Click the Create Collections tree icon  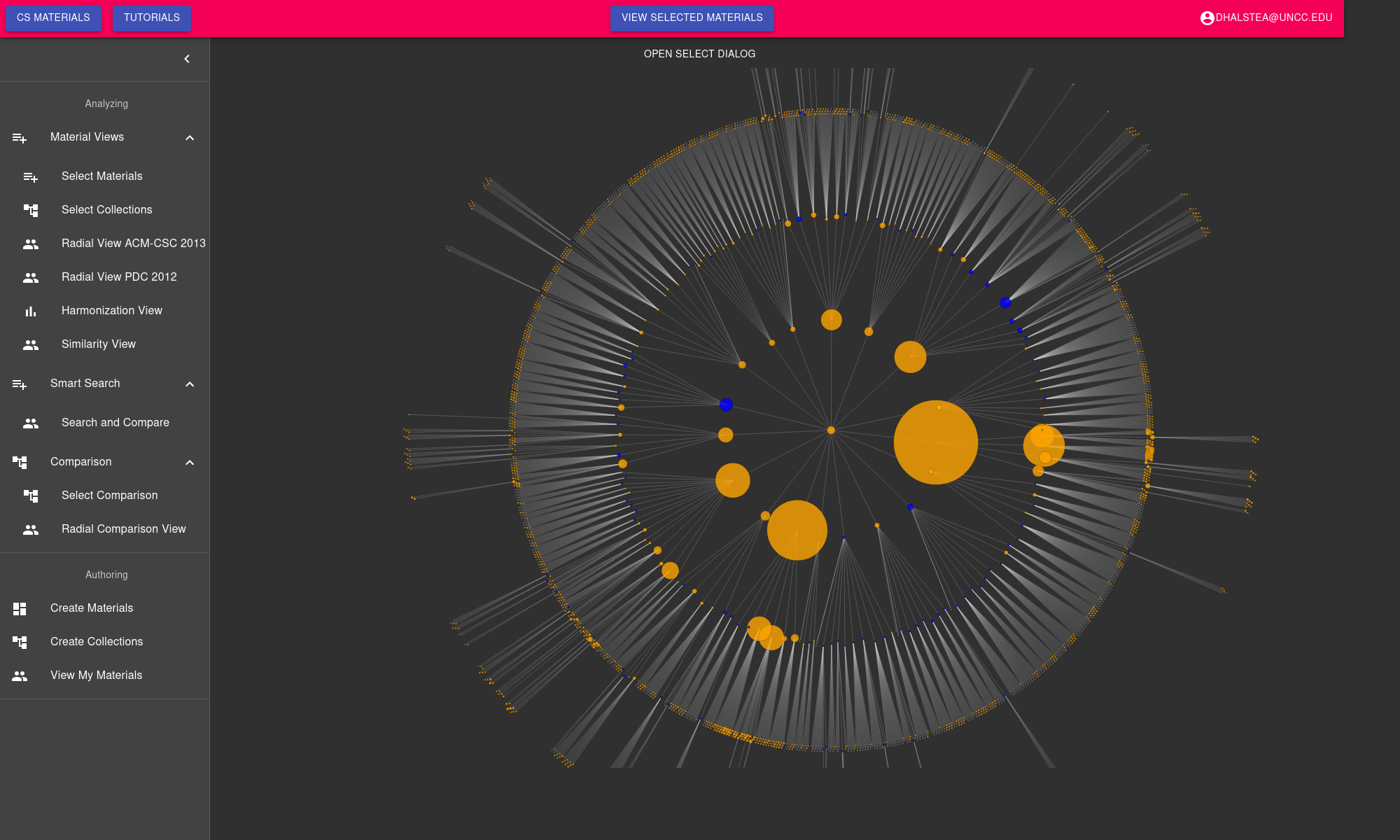click(20, 642)
